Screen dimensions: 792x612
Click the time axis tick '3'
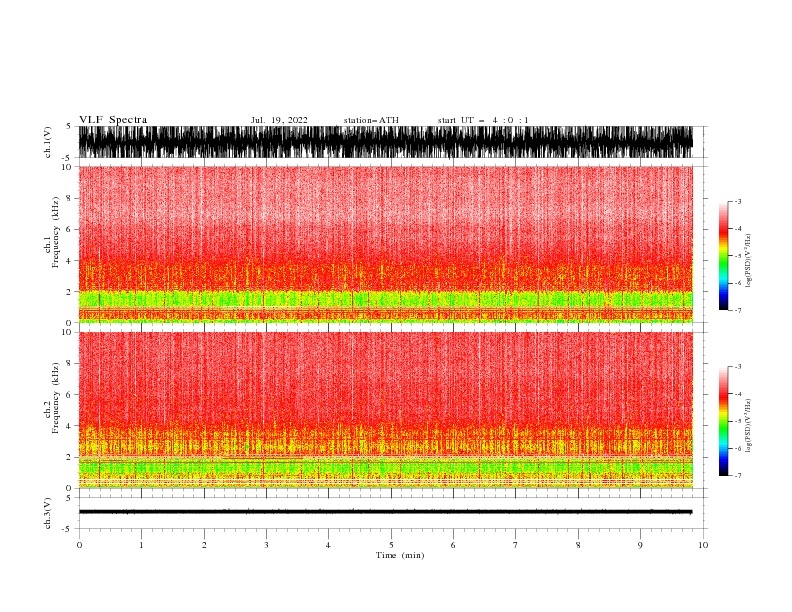(266, 545)
